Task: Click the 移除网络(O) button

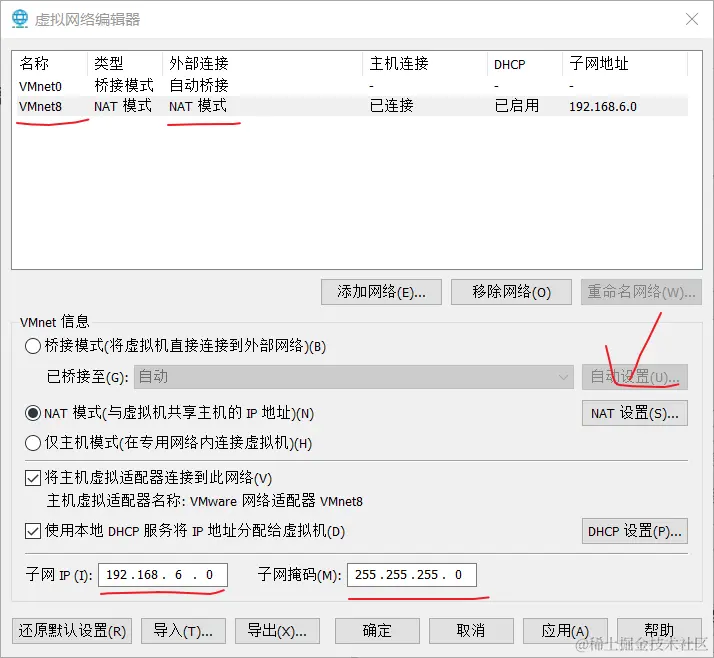Action: tap(511, 292)
